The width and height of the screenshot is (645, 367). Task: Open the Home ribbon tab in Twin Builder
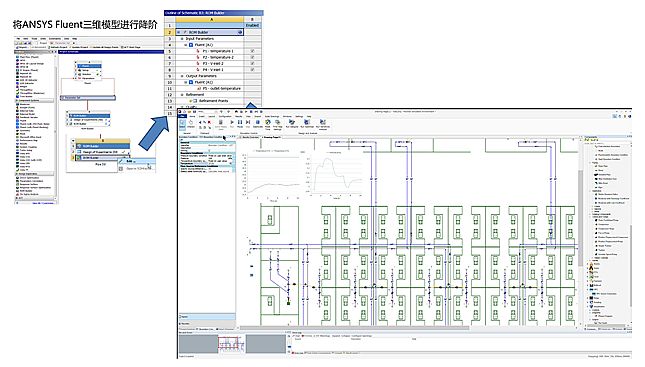pos(192,116)
